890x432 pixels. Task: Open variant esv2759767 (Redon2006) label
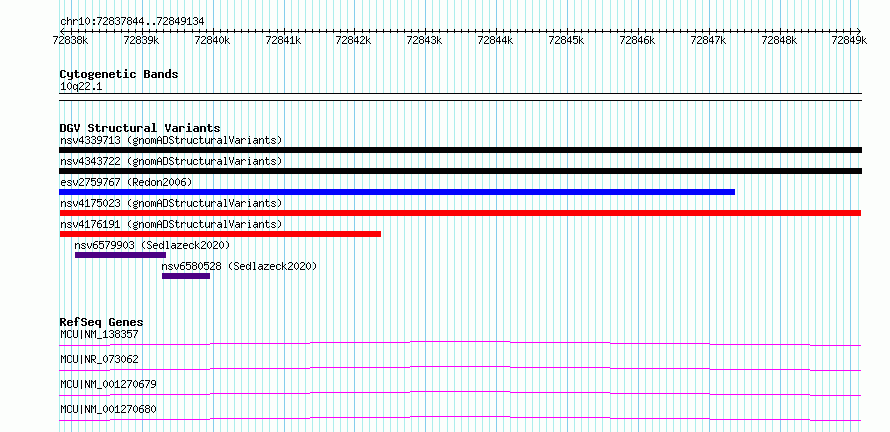(126, 182)
